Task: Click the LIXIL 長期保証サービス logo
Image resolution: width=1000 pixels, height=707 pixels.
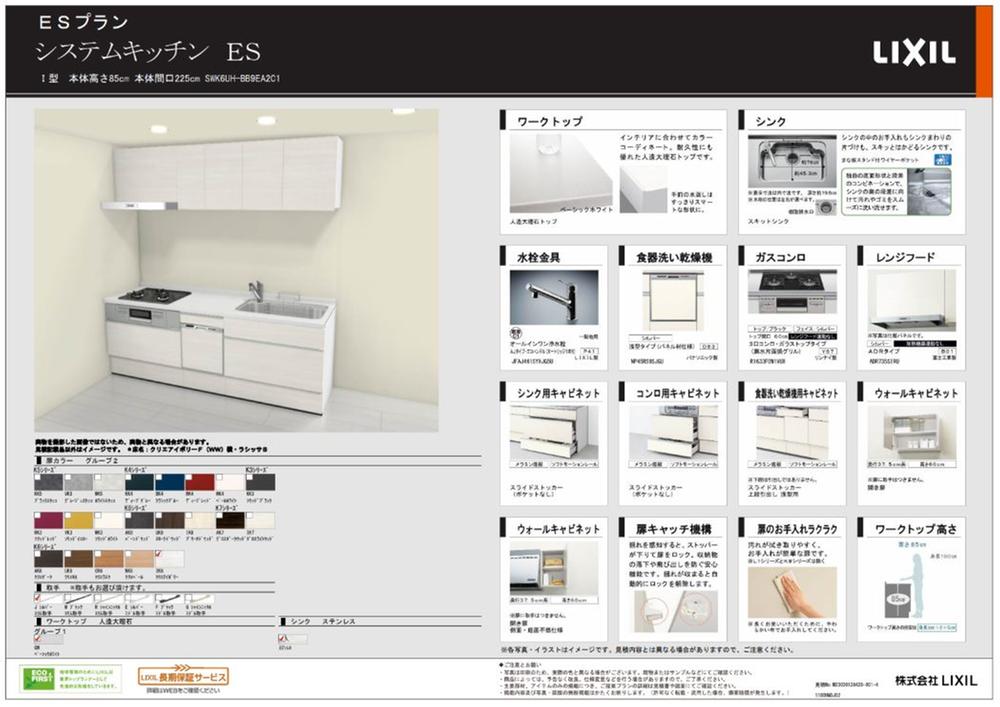Action: (183, 678)
